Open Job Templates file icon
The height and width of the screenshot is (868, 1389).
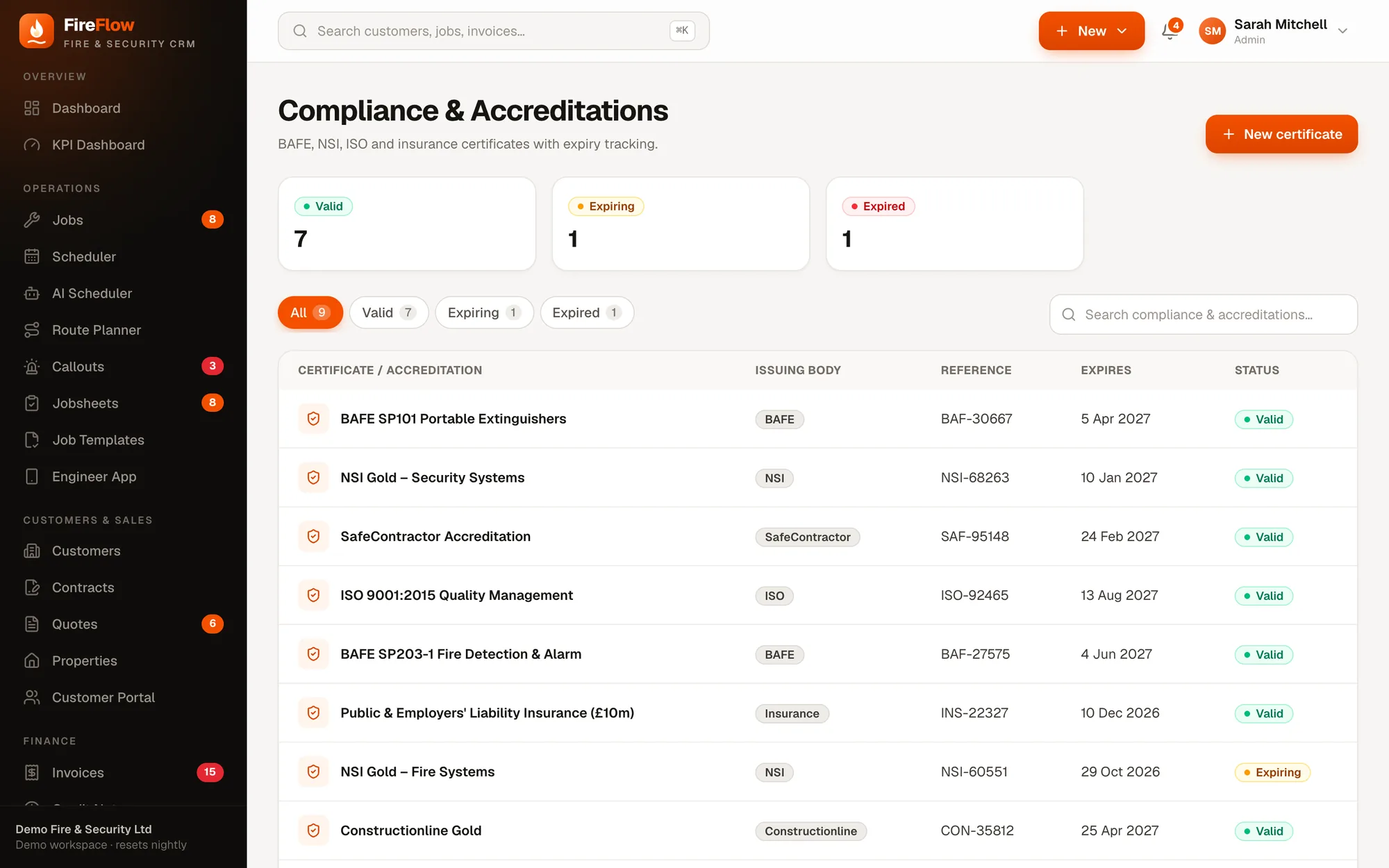(x=32, y=440)
